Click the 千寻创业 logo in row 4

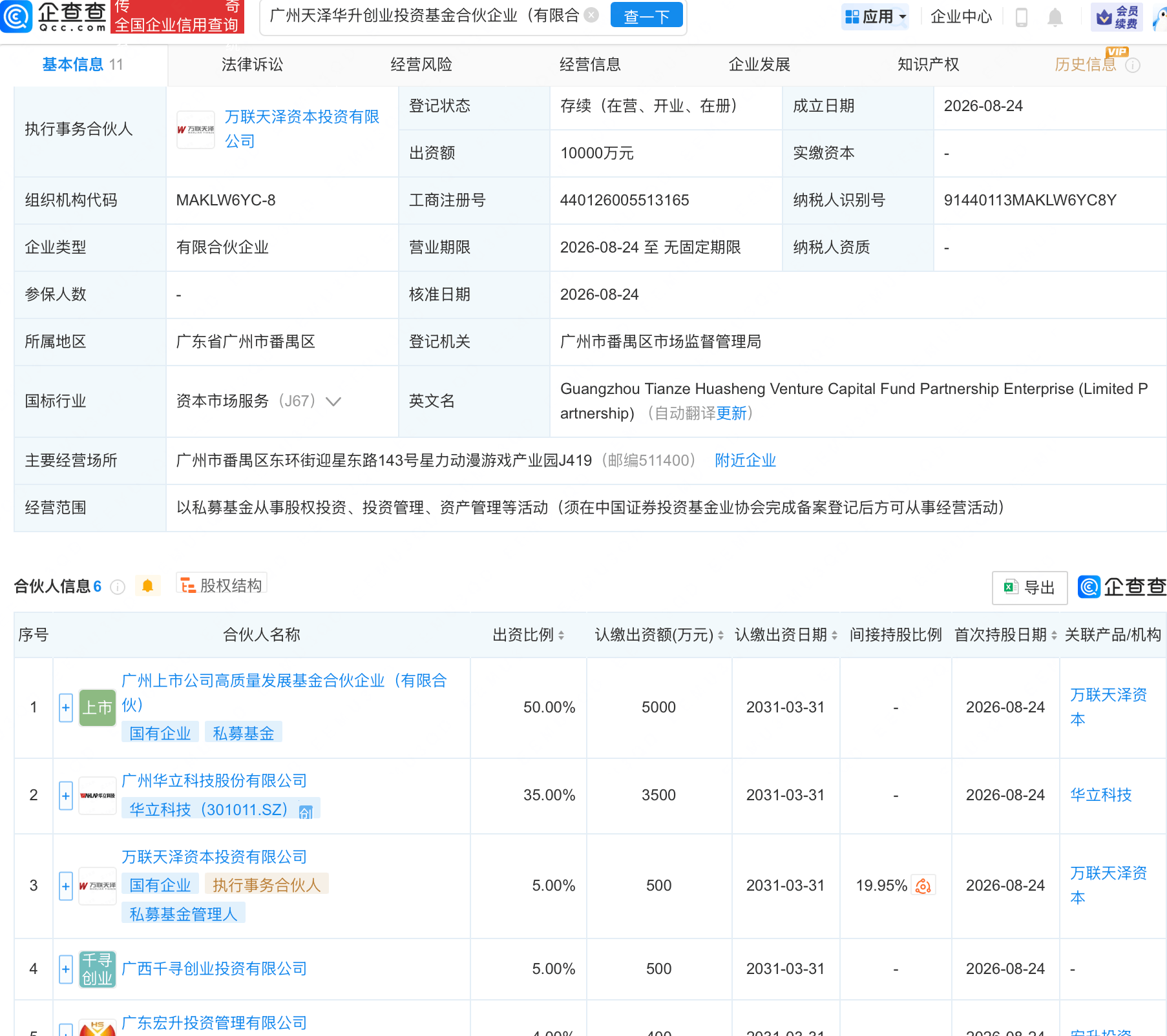click(98, 969)
